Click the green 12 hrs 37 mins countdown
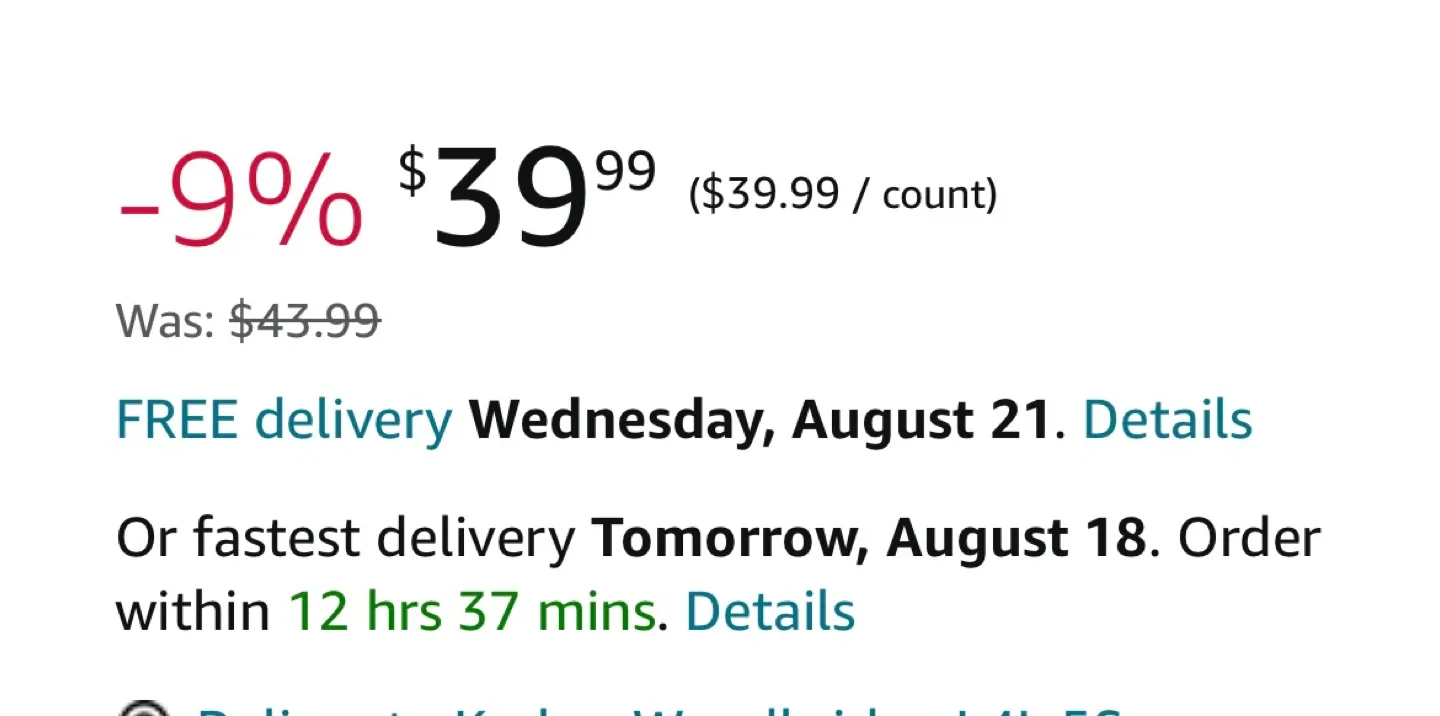1440x716 pixels. coord(472,611)
